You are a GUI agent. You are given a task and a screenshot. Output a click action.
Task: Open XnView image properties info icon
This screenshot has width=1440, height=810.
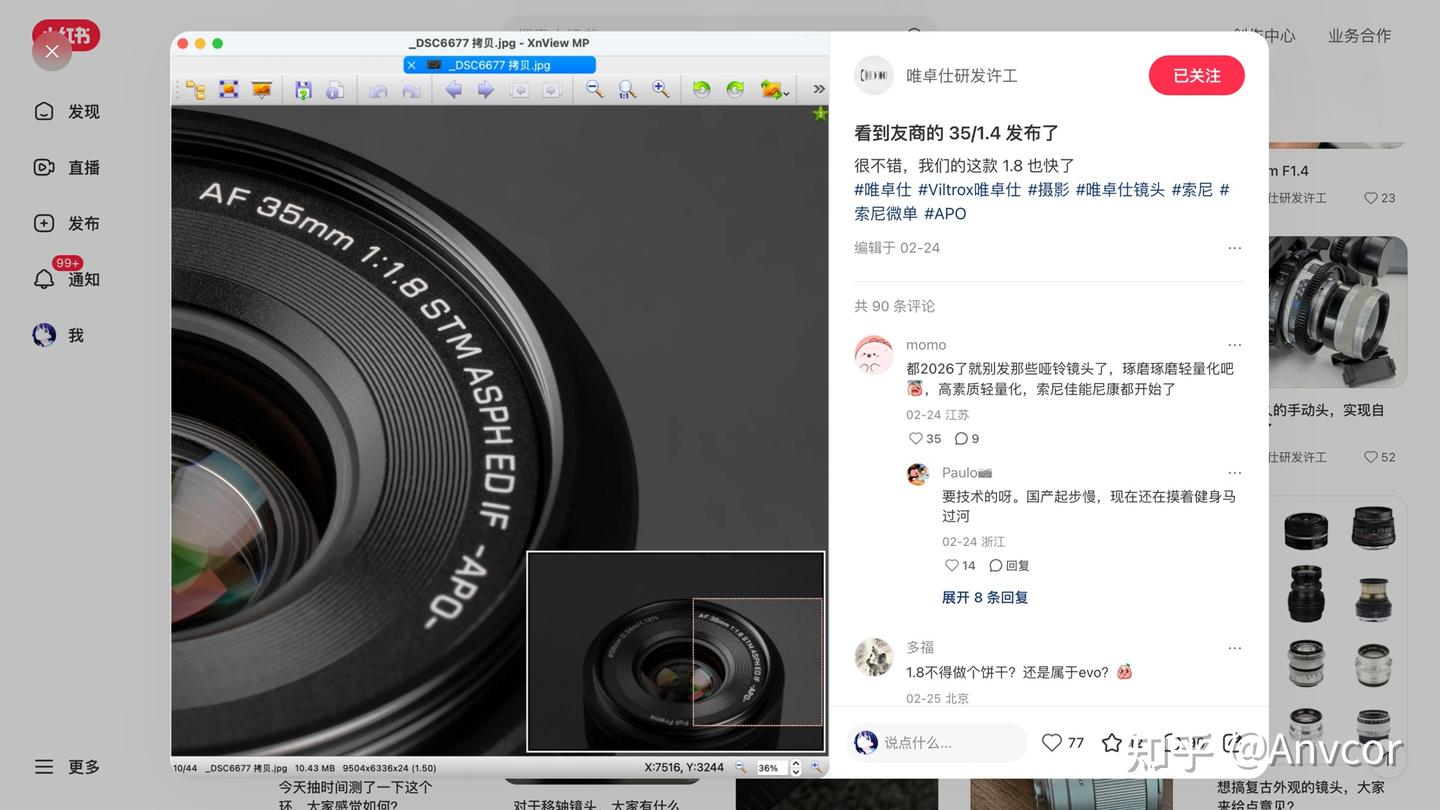click(x=335, y=90)
